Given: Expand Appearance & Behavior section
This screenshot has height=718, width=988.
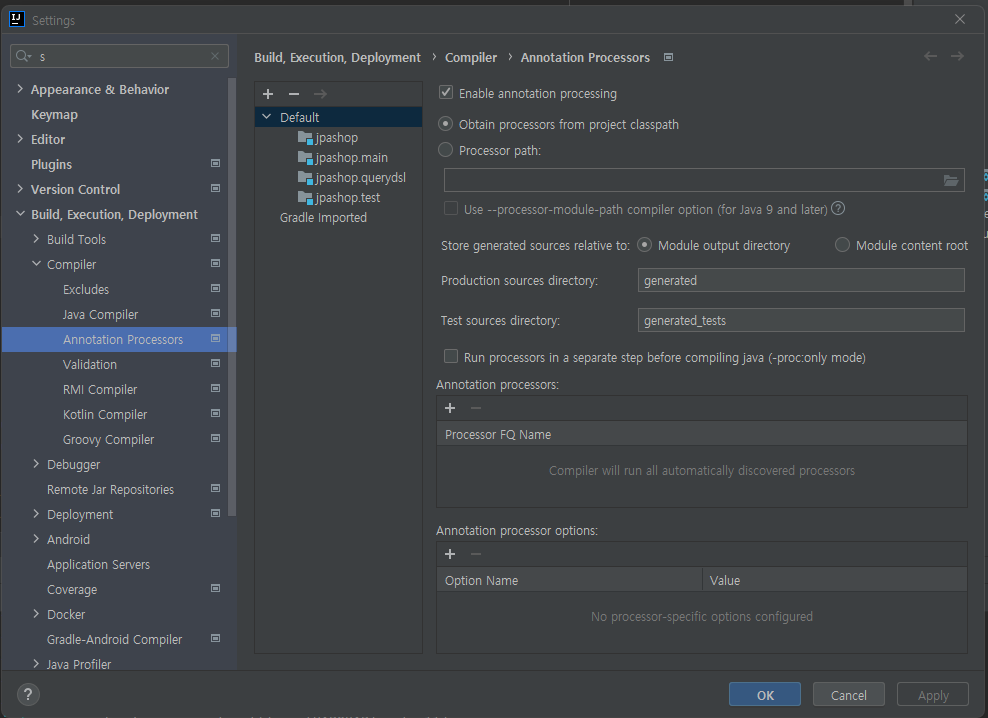Looking at the screenshot, I should click(x=20, y=89).
